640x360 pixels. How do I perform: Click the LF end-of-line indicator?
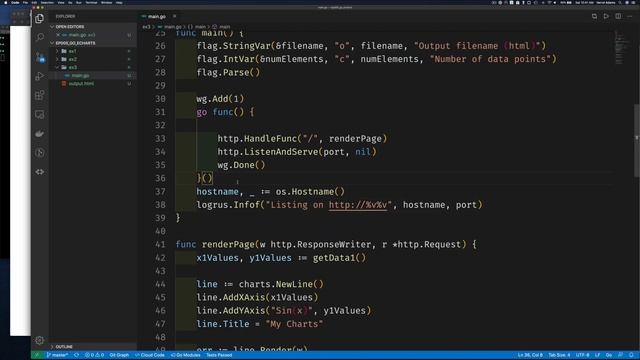pos(598,355)
